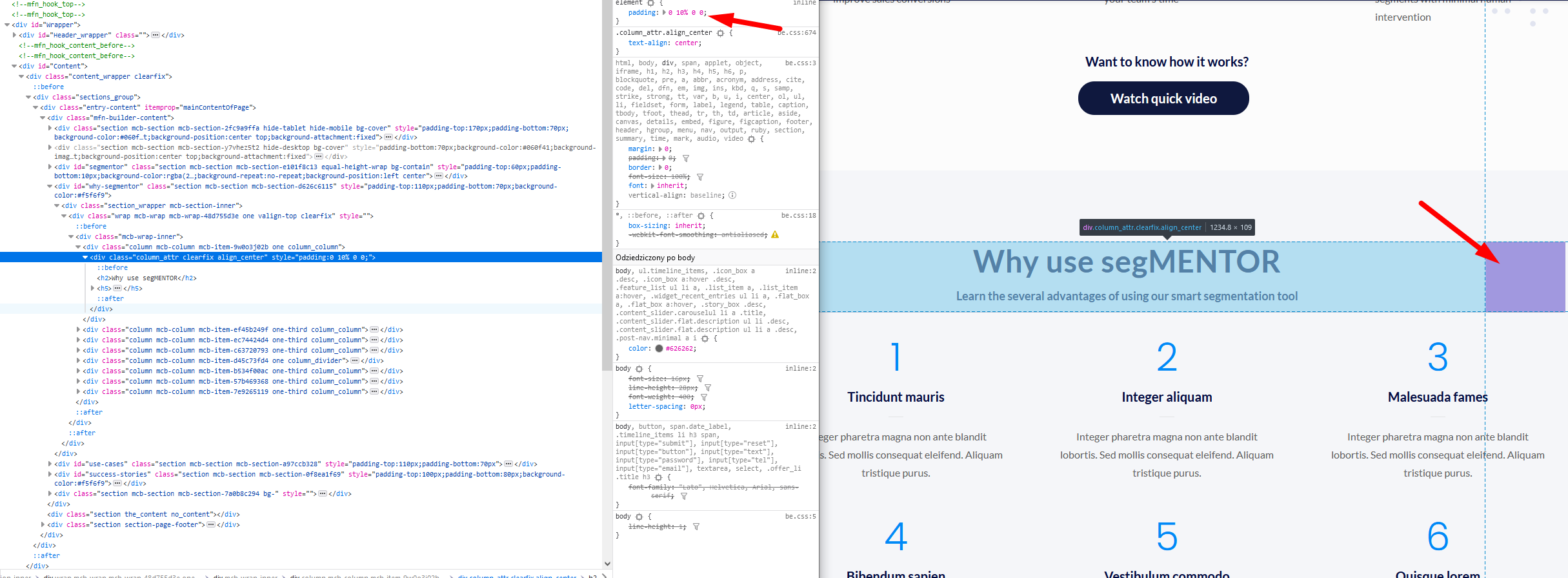Screen dimensions: 1568x578
Task: Expand the h5 node in the markup tree
Action: 93,289
